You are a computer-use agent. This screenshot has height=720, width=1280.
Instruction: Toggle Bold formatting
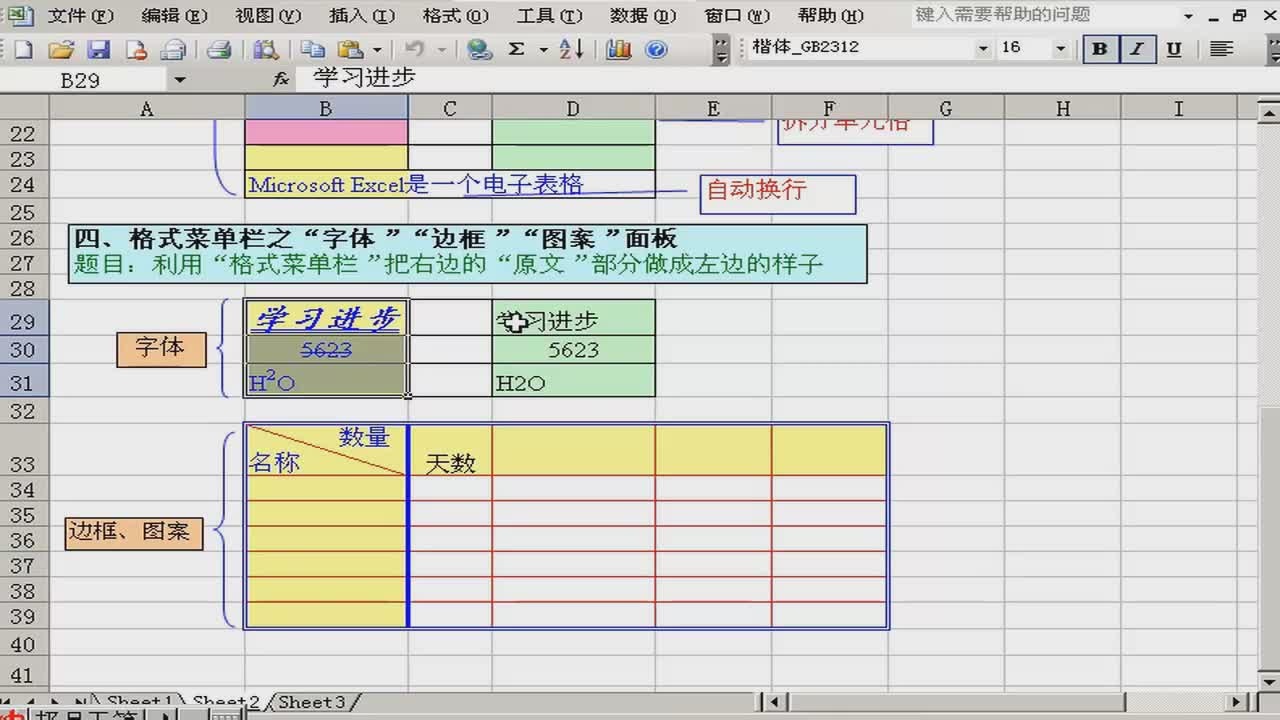(1099, 49)
